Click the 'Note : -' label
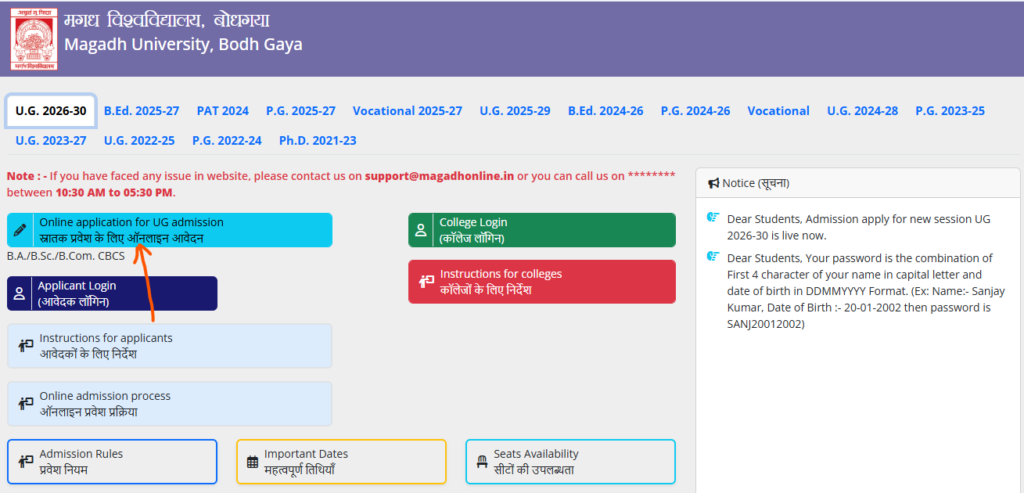The image size is (1024, 493). tap(27, 176)
